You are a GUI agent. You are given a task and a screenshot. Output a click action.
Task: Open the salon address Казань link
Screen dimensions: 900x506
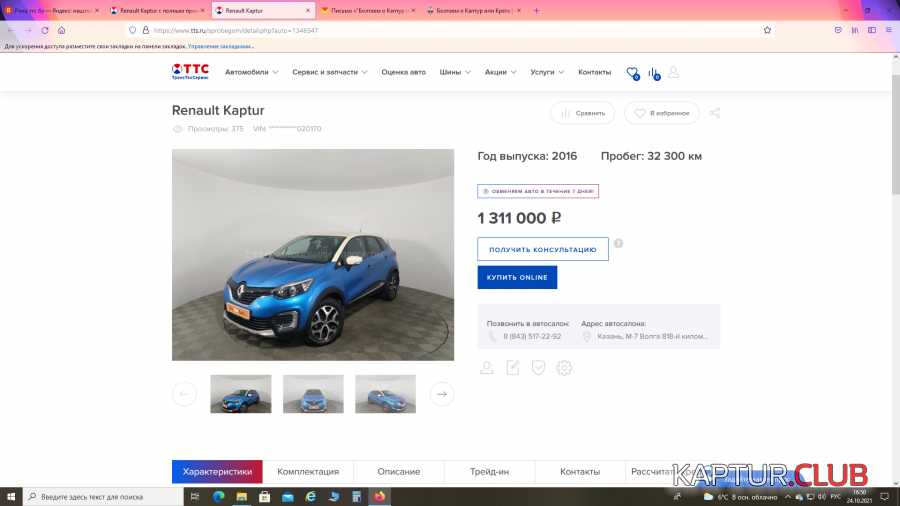[x=653, y=337]
